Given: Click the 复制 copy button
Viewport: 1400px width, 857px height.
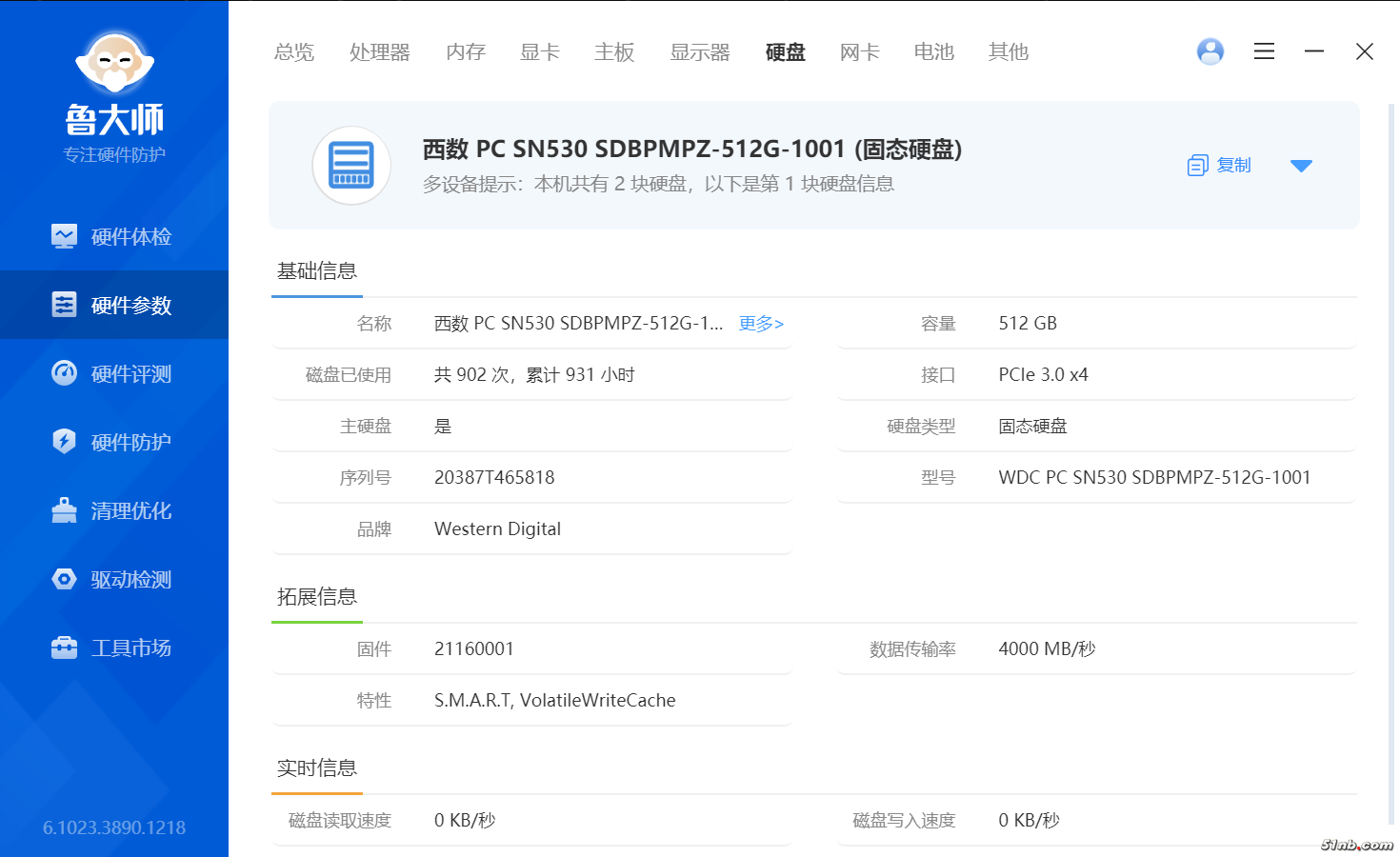Looking at the screenshot, I should (1220, 166).
